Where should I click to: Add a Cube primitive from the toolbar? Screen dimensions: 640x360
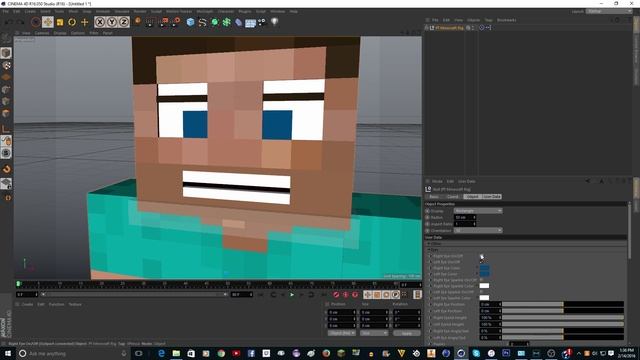tap(190, 22)
